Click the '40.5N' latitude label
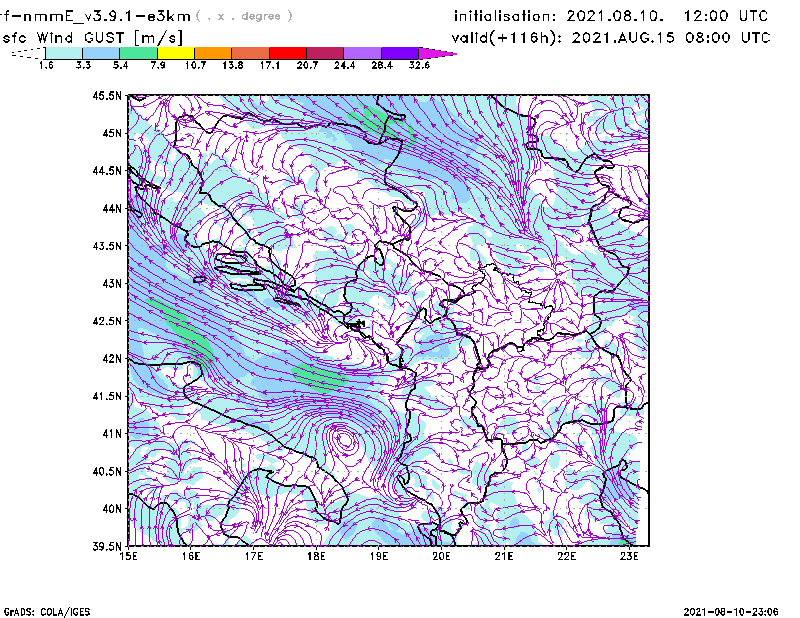 (107, 472)
